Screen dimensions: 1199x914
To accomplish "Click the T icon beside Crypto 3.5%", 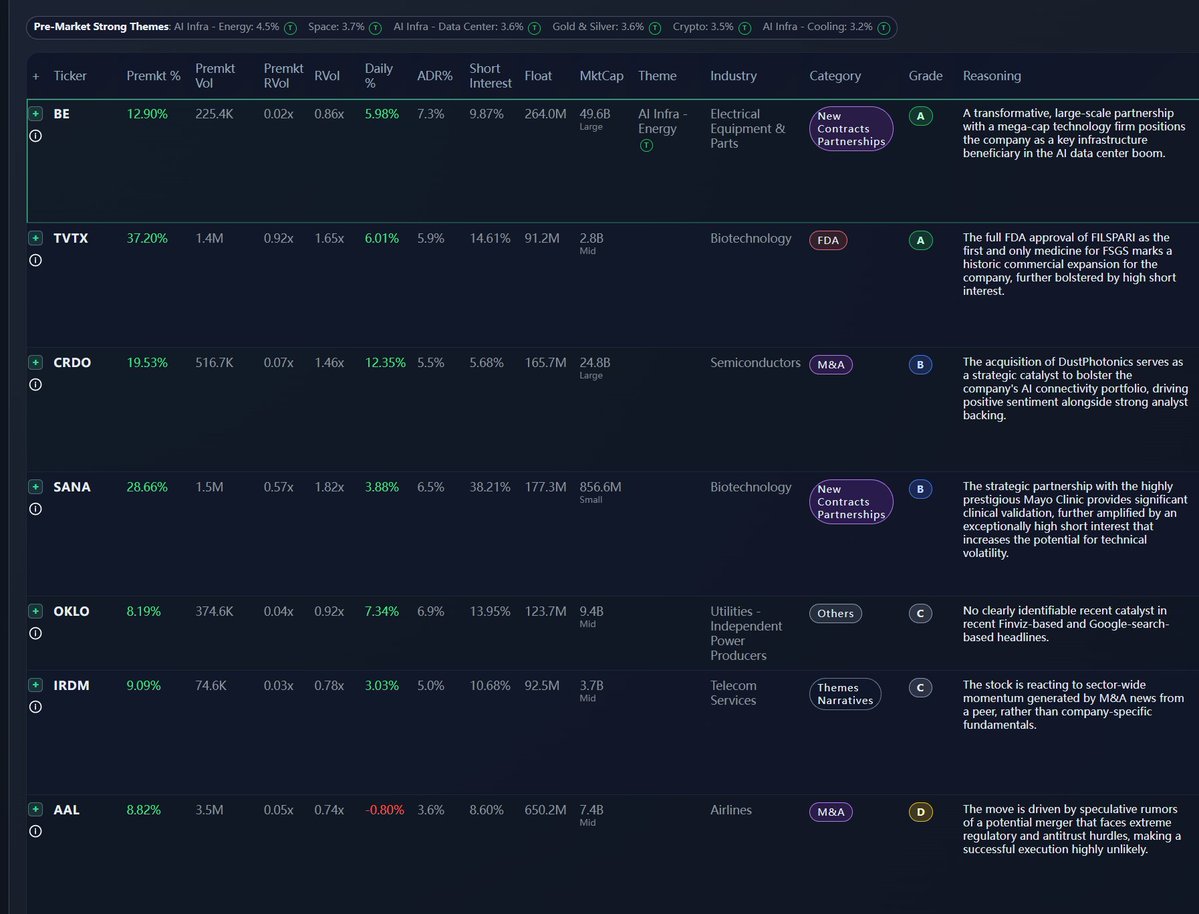I will [745, 28].
